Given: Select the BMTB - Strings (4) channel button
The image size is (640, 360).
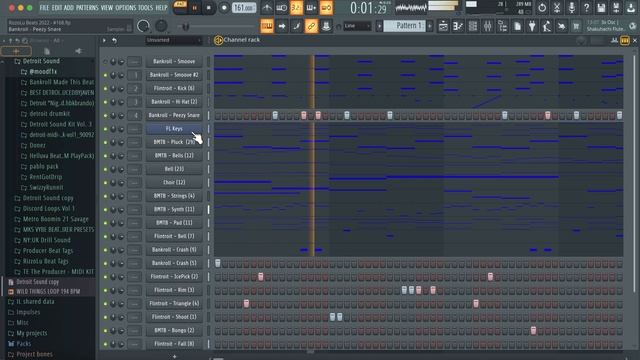Looking at the screenshot, I should point(174,196).
